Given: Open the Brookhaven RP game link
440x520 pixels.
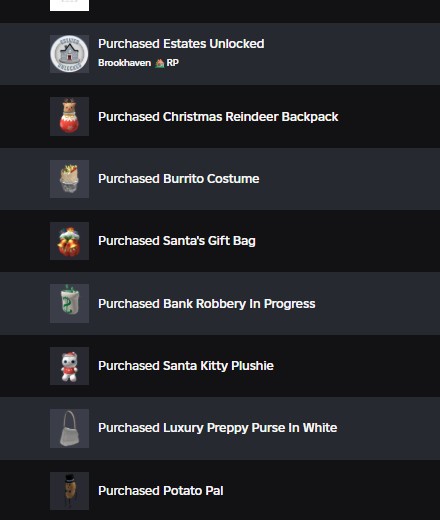Looking at the screenshot, I should click(138, 63).
